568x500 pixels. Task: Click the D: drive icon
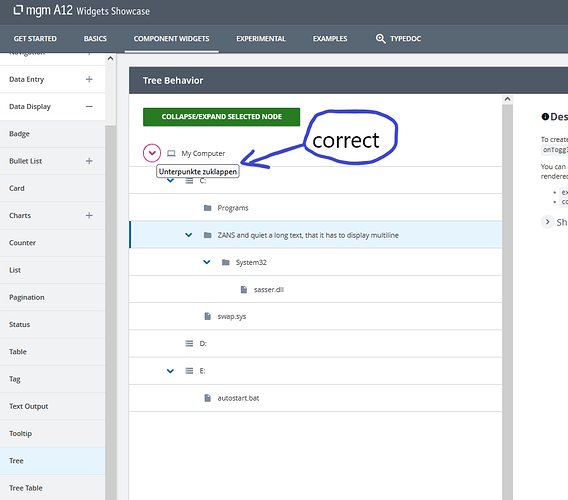click(189, 343)
